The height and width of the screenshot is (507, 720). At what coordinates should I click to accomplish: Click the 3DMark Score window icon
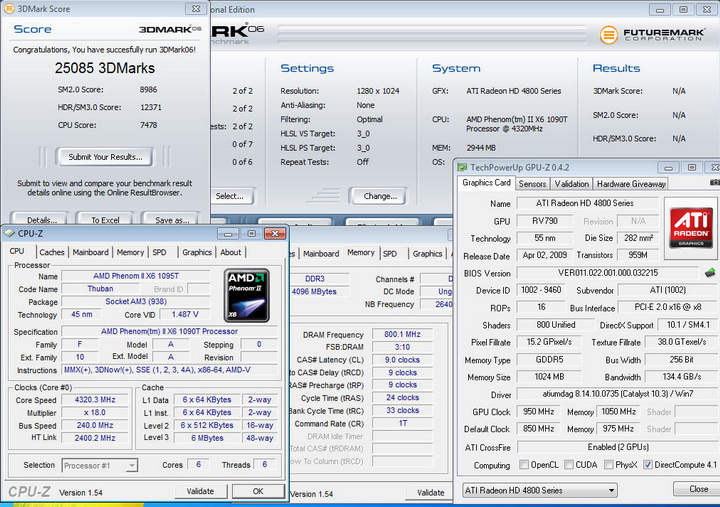click(x=9, y=8)
